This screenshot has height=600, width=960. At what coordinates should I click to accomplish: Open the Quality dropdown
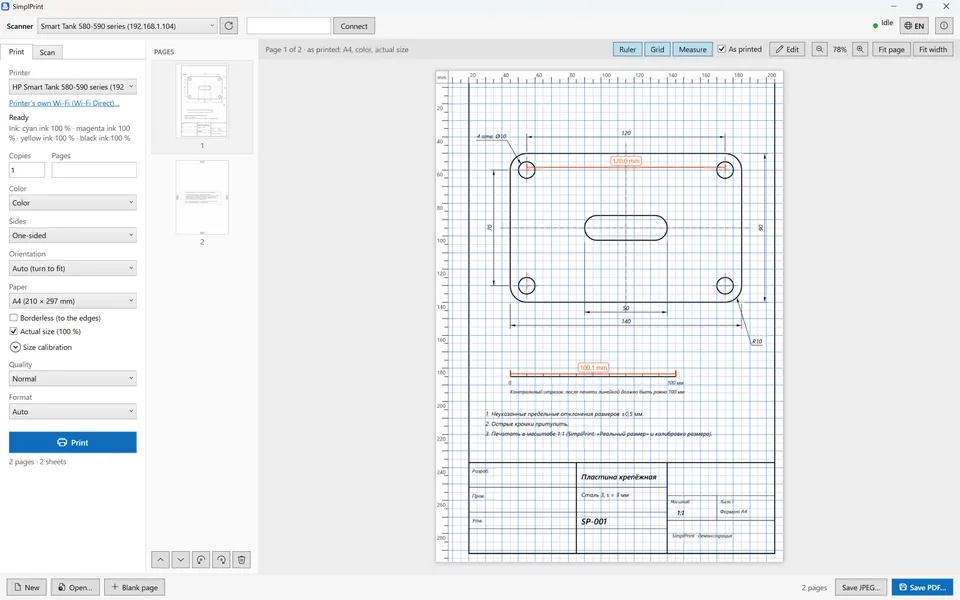tap(73, 379)
